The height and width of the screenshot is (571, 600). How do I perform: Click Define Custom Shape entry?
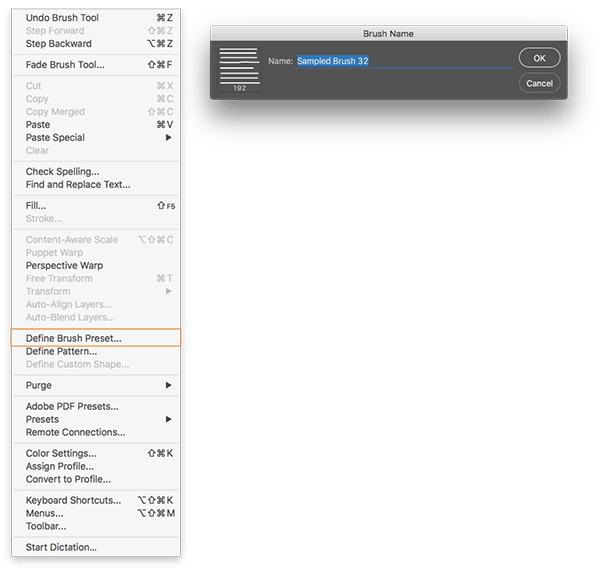pos(96,364)
